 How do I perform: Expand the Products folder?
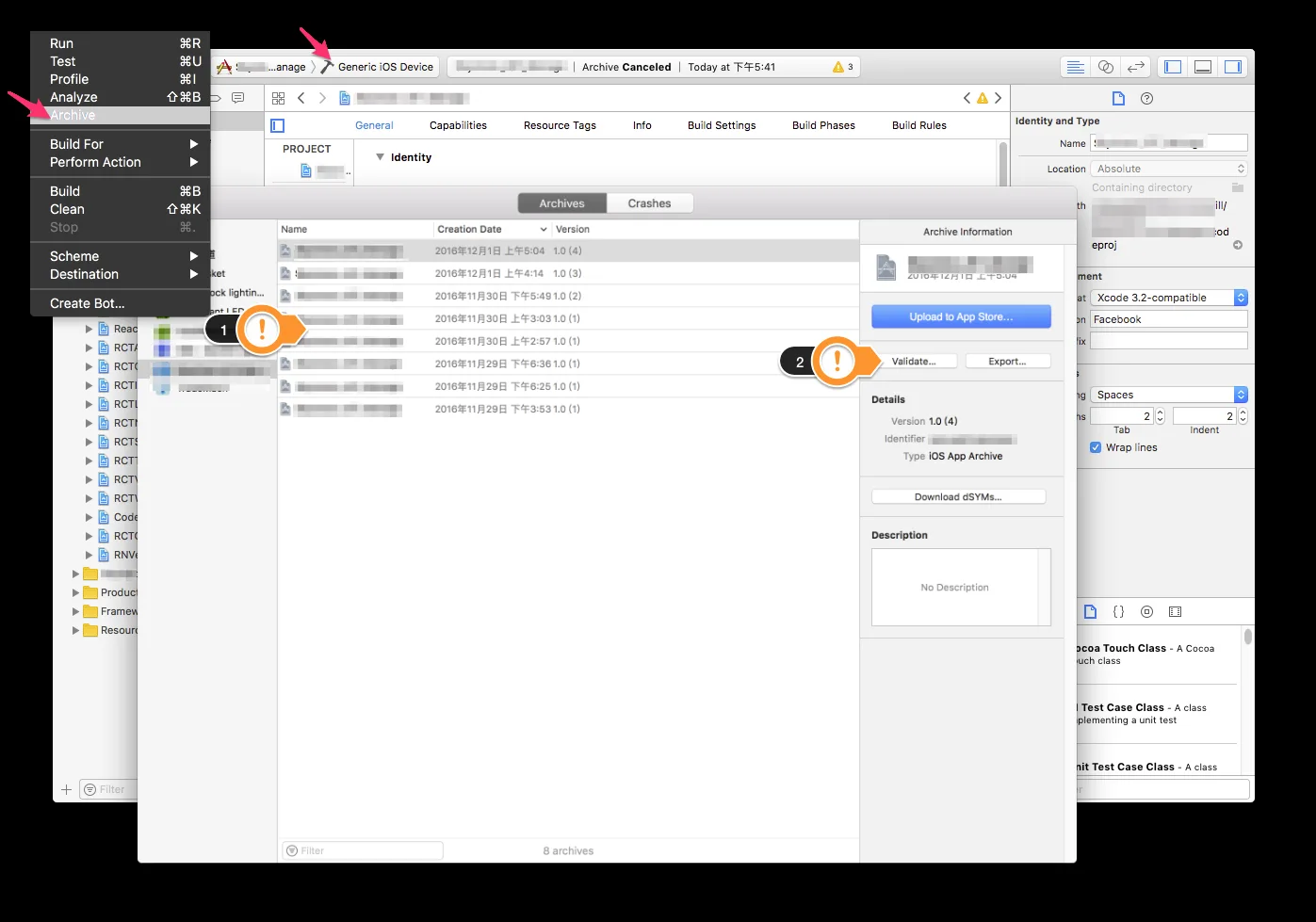click(x=75, y=592)
